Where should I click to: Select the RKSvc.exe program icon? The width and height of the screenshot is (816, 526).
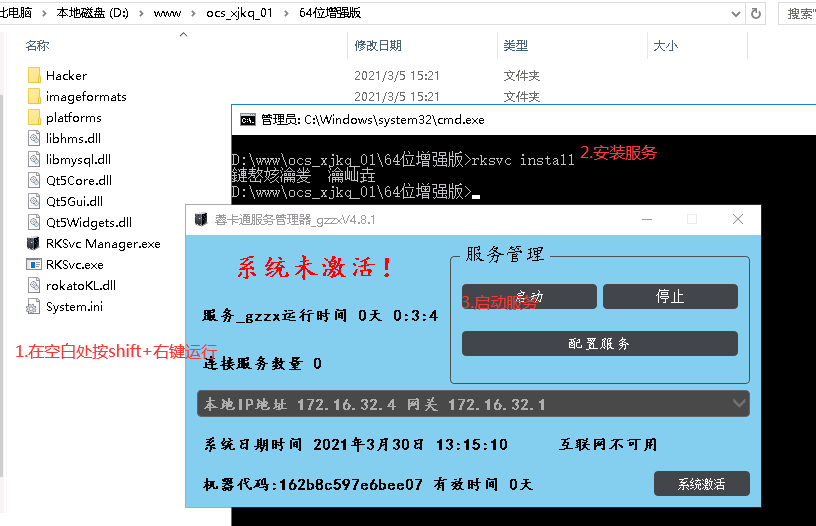(x=34, y=264)
